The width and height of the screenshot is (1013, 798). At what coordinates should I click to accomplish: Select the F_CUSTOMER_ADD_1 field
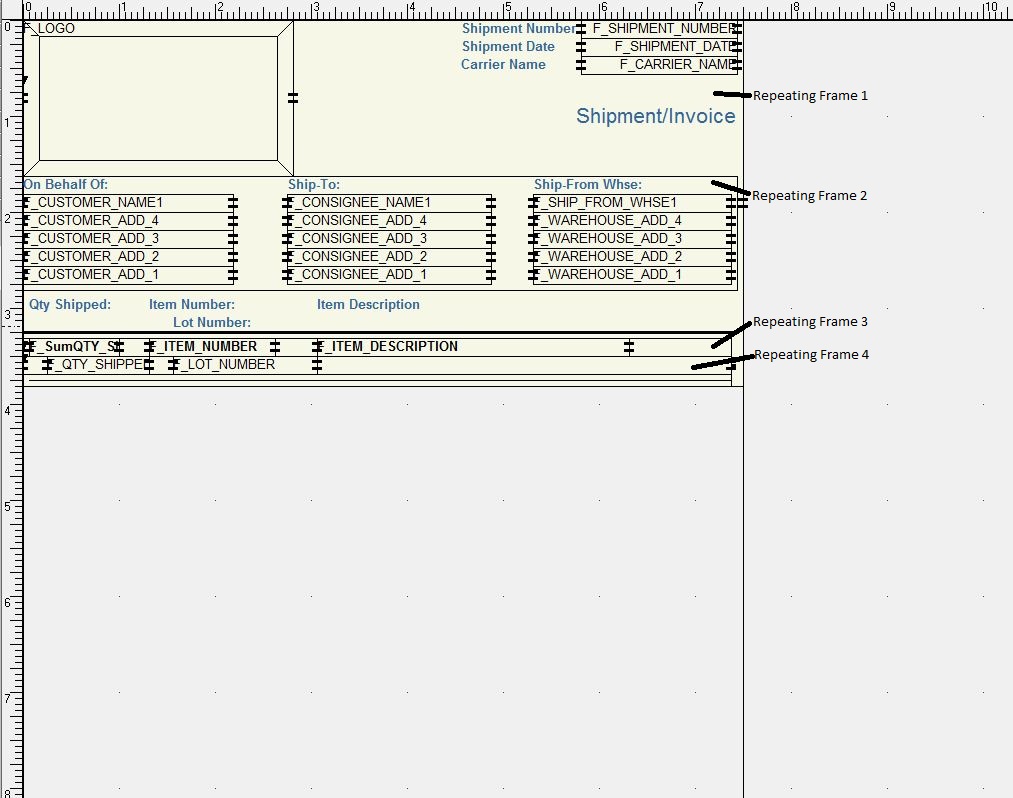tap(128, 275)
